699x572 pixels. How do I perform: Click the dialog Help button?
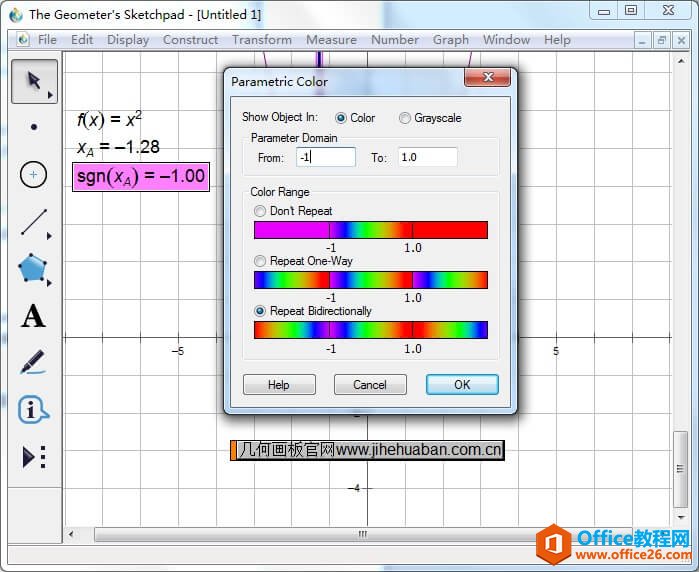(279, 384)
